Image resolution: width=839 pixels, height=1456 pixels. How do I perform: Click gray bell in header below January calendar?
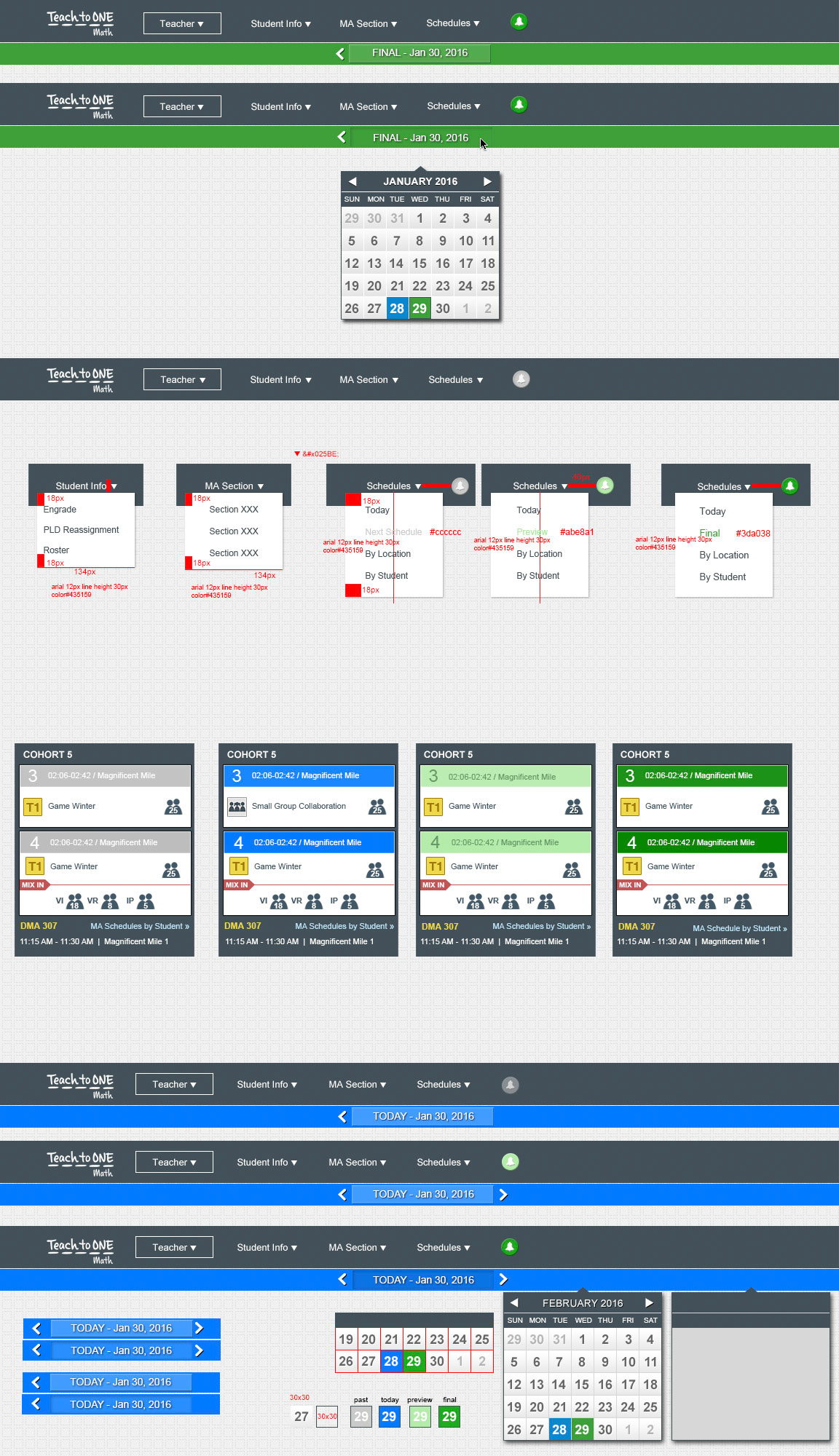click(x=521, y=379)
